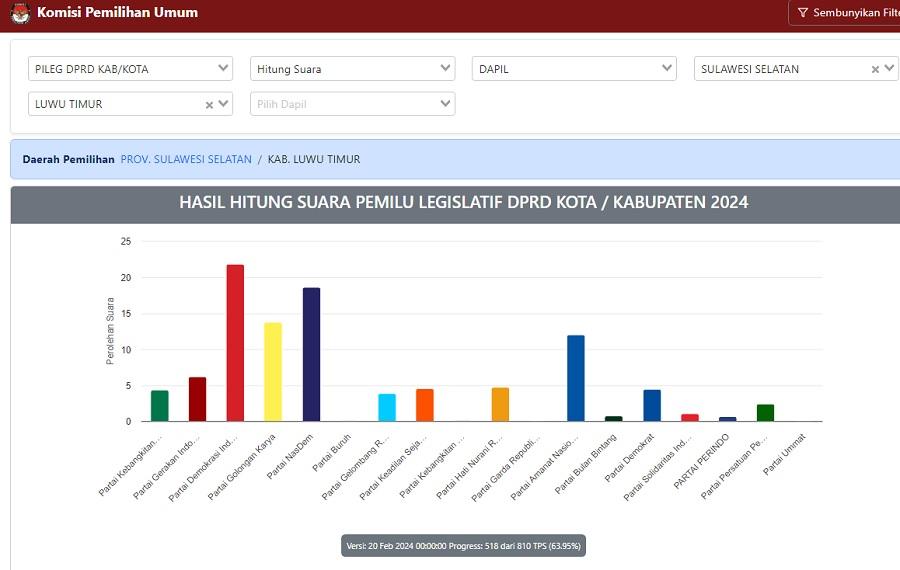Expand the SULAWESI SELATAN province dropdown arrow
This screenshot has height=570, width=900.
click(x=889, y=69)
